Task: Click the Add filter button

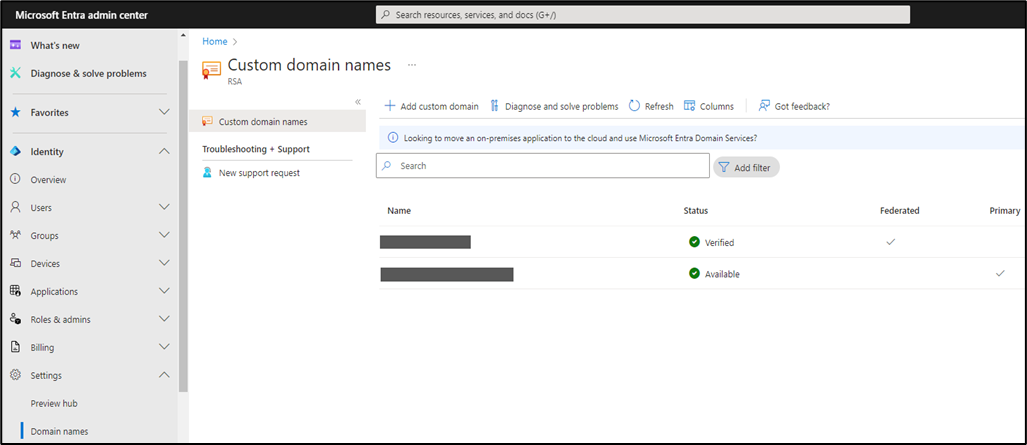Action: pos(746,168)
